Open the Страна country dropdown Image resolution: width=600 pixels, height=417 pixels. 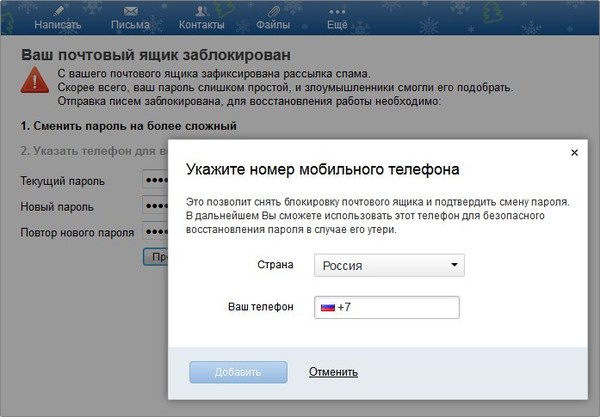click(x=389, y=265)
